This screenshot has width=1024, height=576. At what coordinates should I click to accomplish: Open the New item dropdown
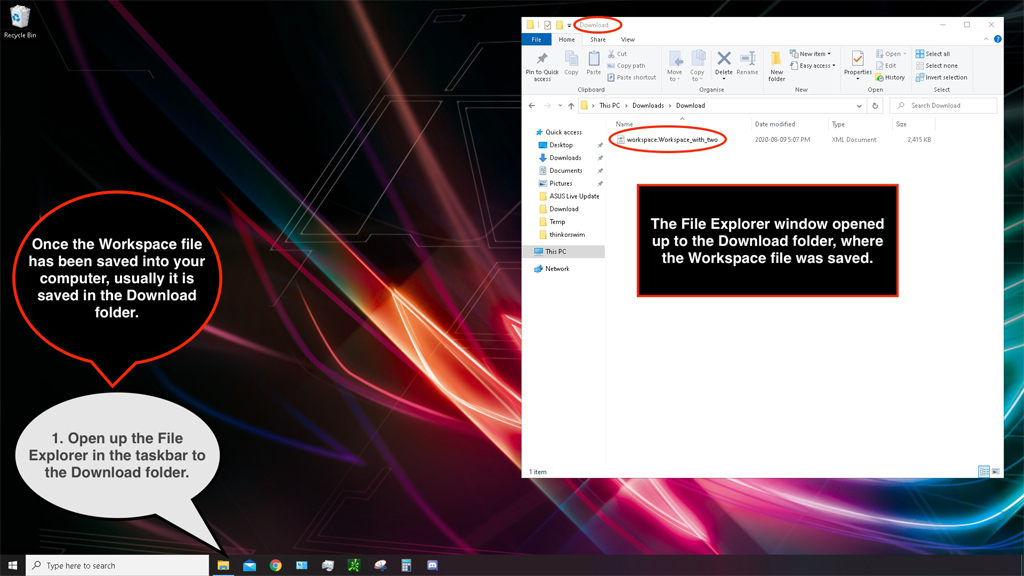810,54
